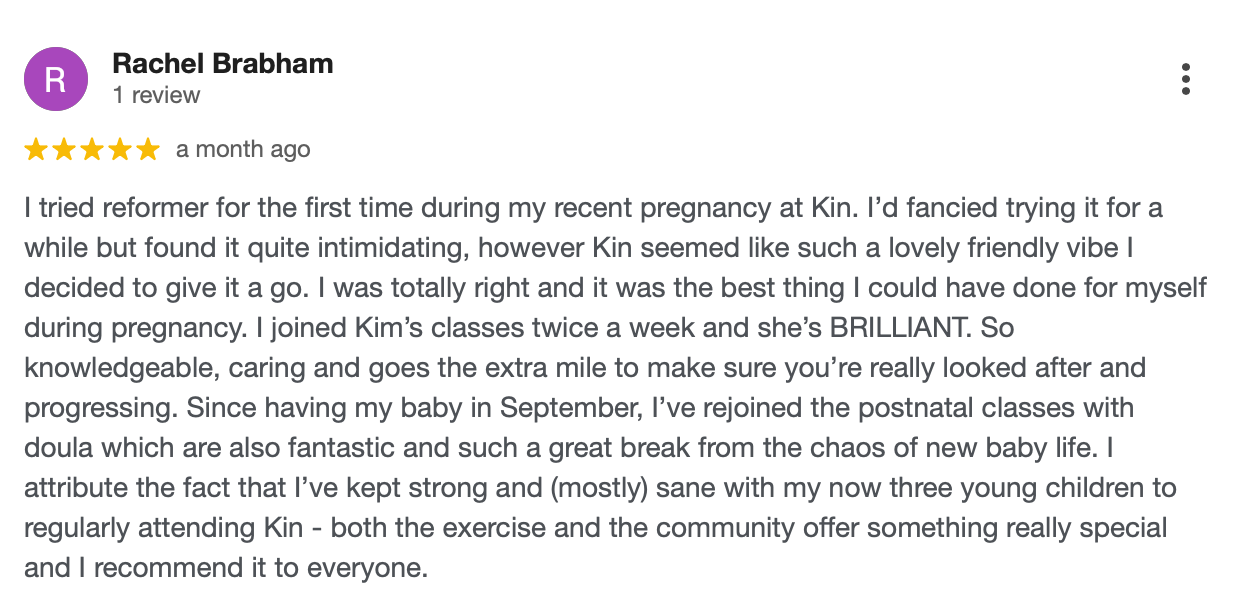Click the first gold rating star
The height and width of the screenshot is (600, 1254).
pyautogui.click(x=36, y=150)
